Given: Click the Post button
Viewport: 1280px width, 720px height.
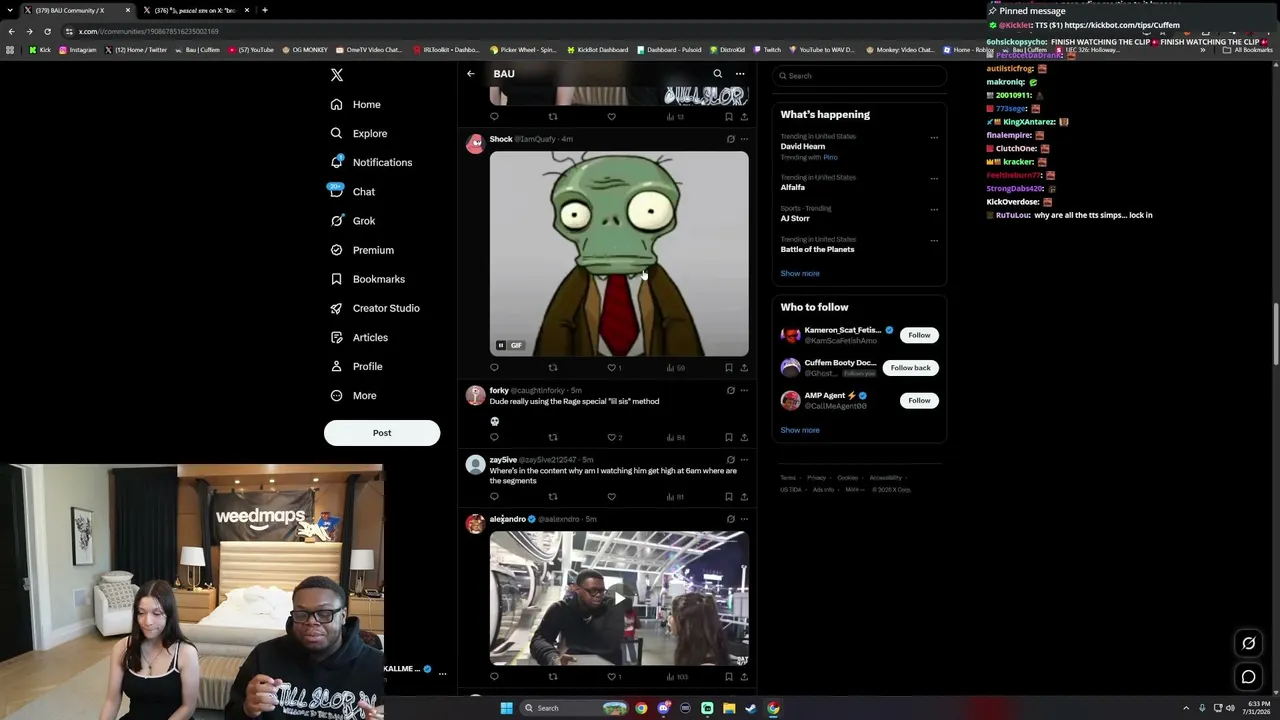Looking at the screenshot, I should (382, 433).
